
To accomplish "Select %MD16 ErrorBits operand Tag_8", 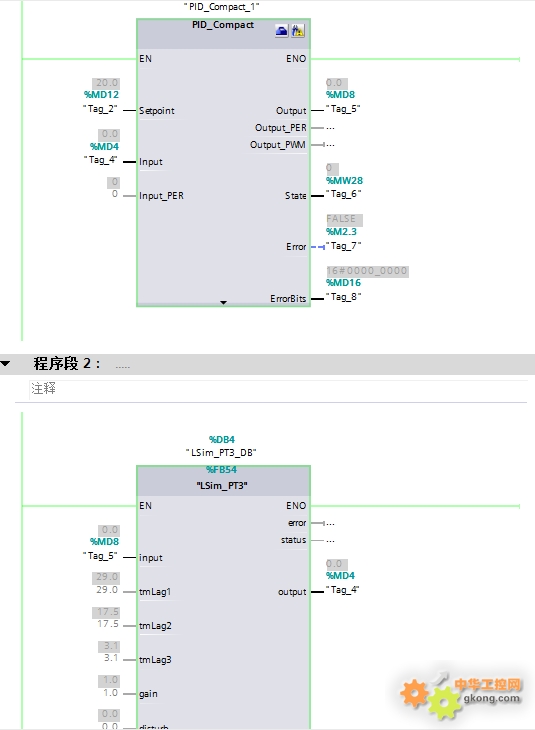I will pos(343,297).
